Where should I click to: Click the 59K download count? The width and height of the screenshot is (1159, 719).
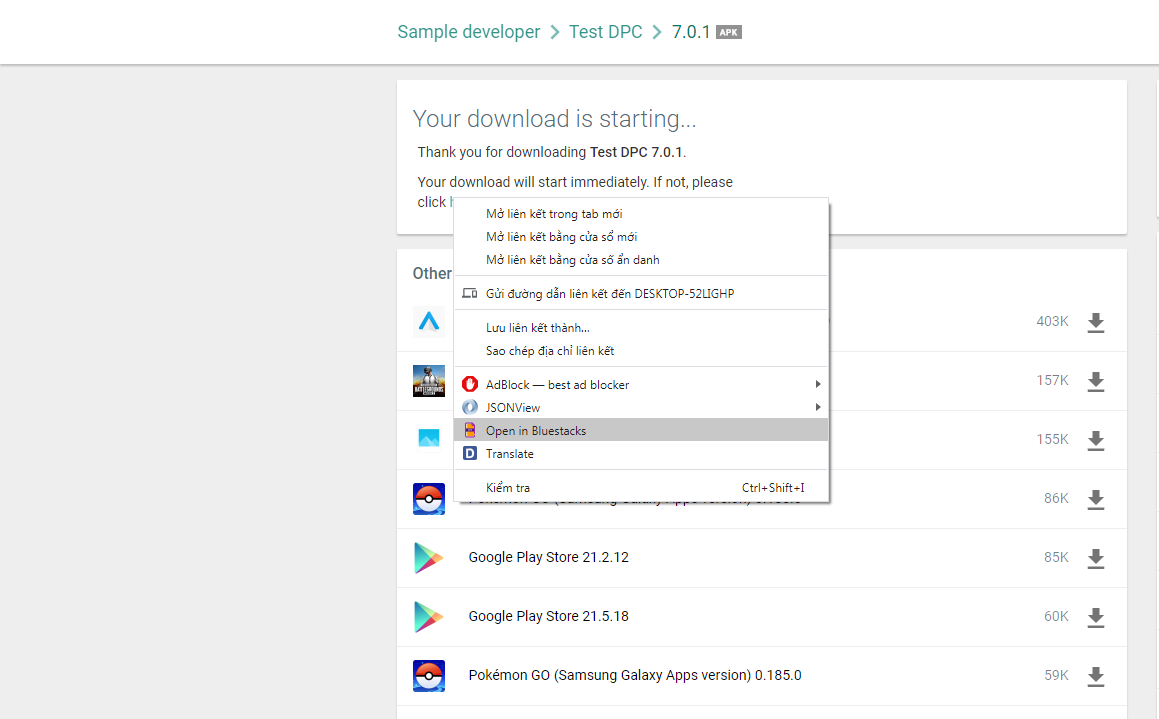point(1056,675)
